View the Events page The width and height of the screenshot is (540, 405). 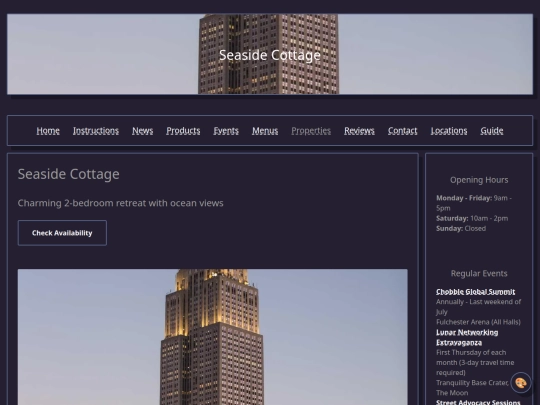point(226,131)
